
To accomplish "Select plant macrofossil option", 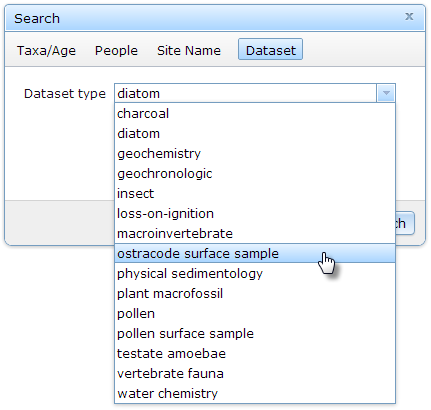I will [x=255, y=293].
